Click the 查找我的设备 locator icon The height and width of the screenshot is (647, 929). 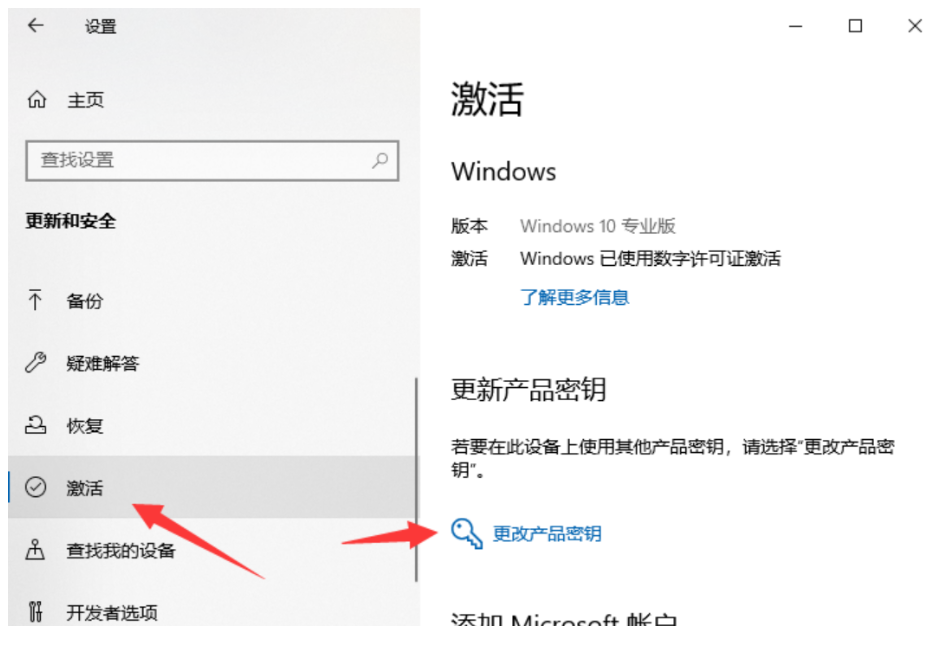[35, 550]
